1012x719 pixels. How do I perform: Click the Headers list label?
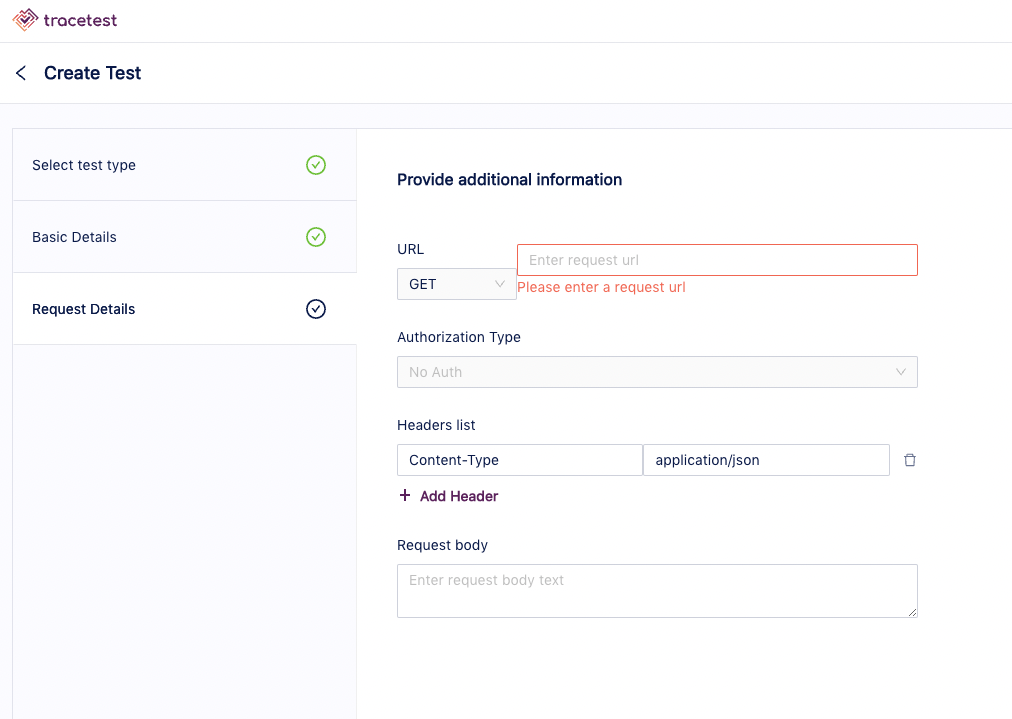click(436, 425)
